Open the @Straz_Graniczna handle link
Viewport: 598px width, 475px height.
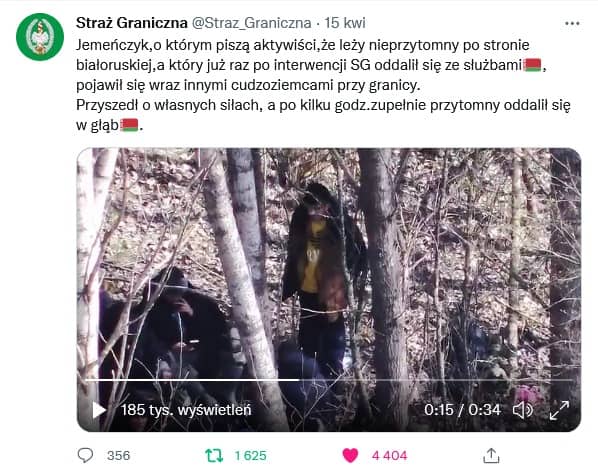pos(251,23)
